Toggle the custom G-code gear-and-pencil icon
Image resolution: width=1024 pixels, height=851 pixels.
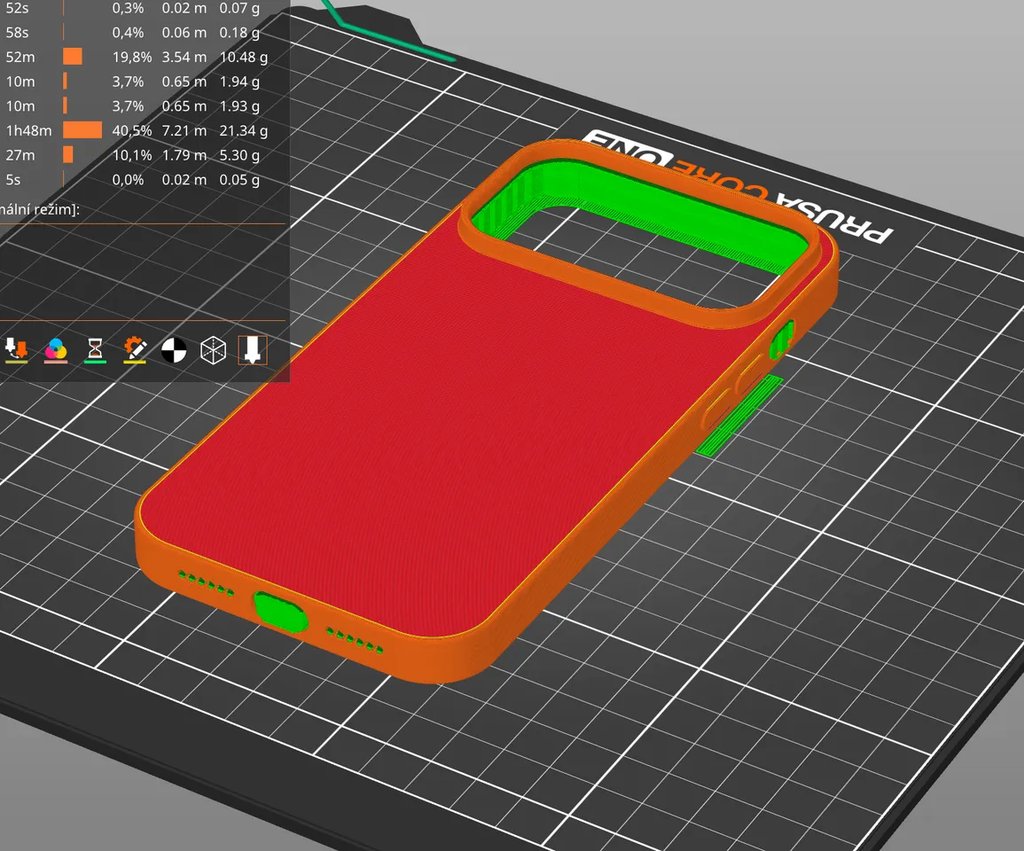[135, 349]
